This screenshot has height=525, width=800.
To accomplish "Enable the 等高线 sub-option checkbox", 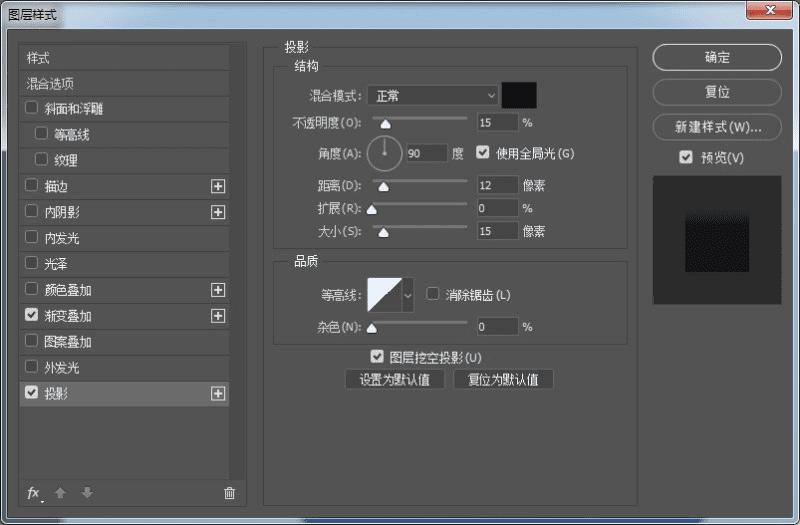I will [41, 133].
